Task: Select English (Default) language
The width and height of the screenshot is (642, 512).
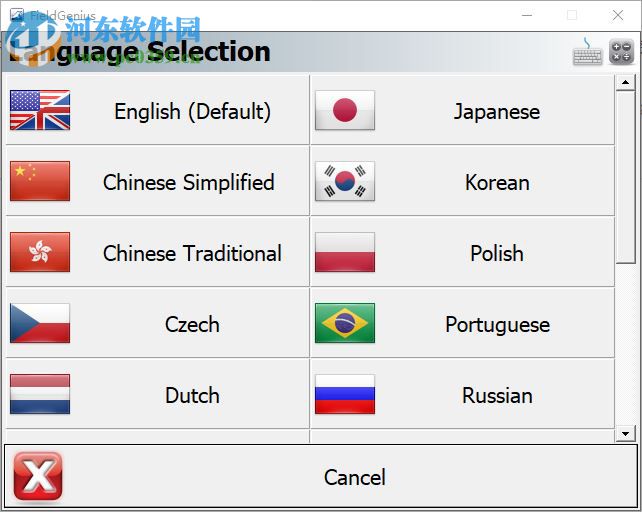Action: [x=158, y=110]
